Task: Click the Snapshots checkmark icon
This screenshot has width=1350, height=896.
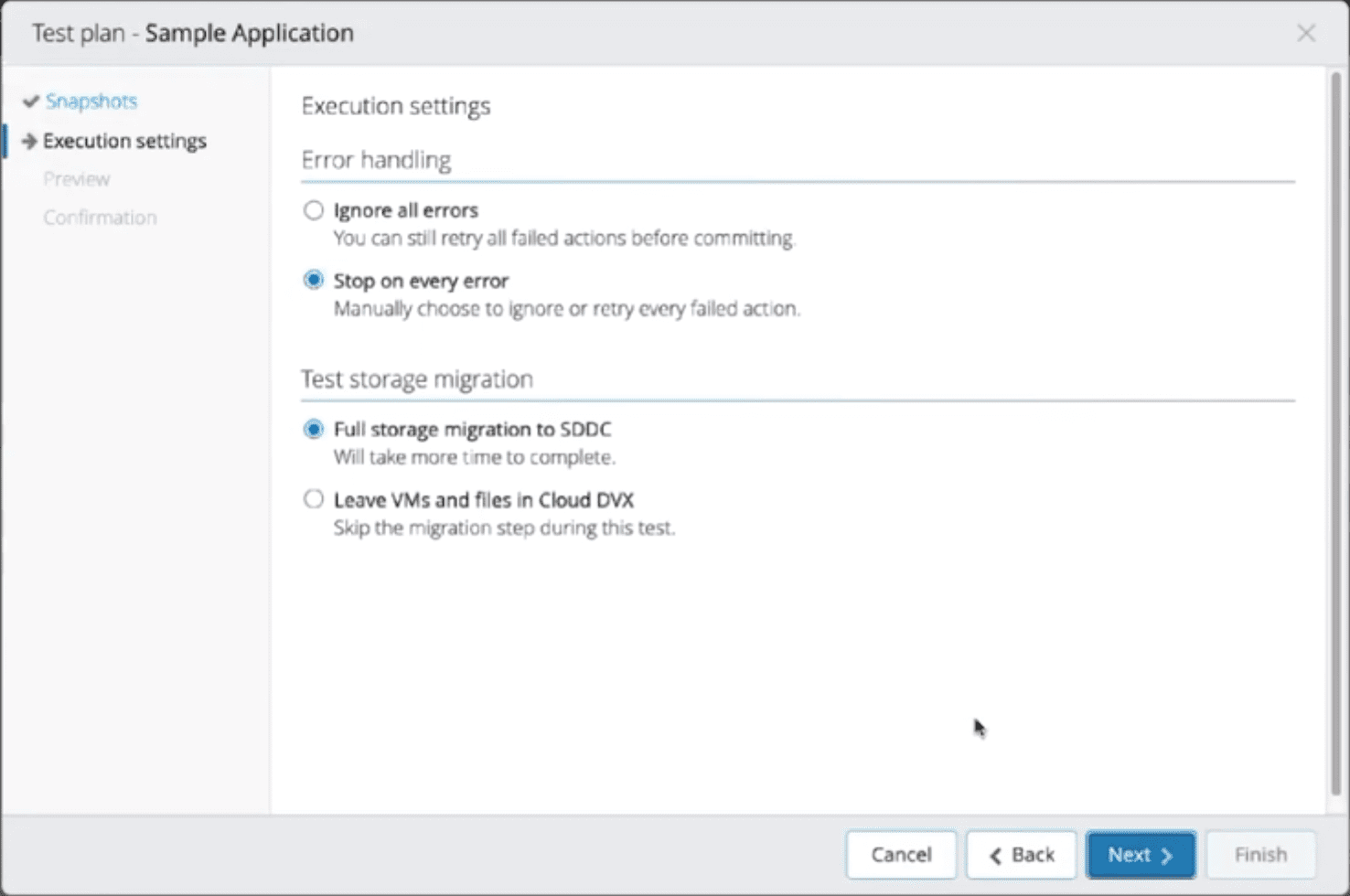Action: (30, 101)
